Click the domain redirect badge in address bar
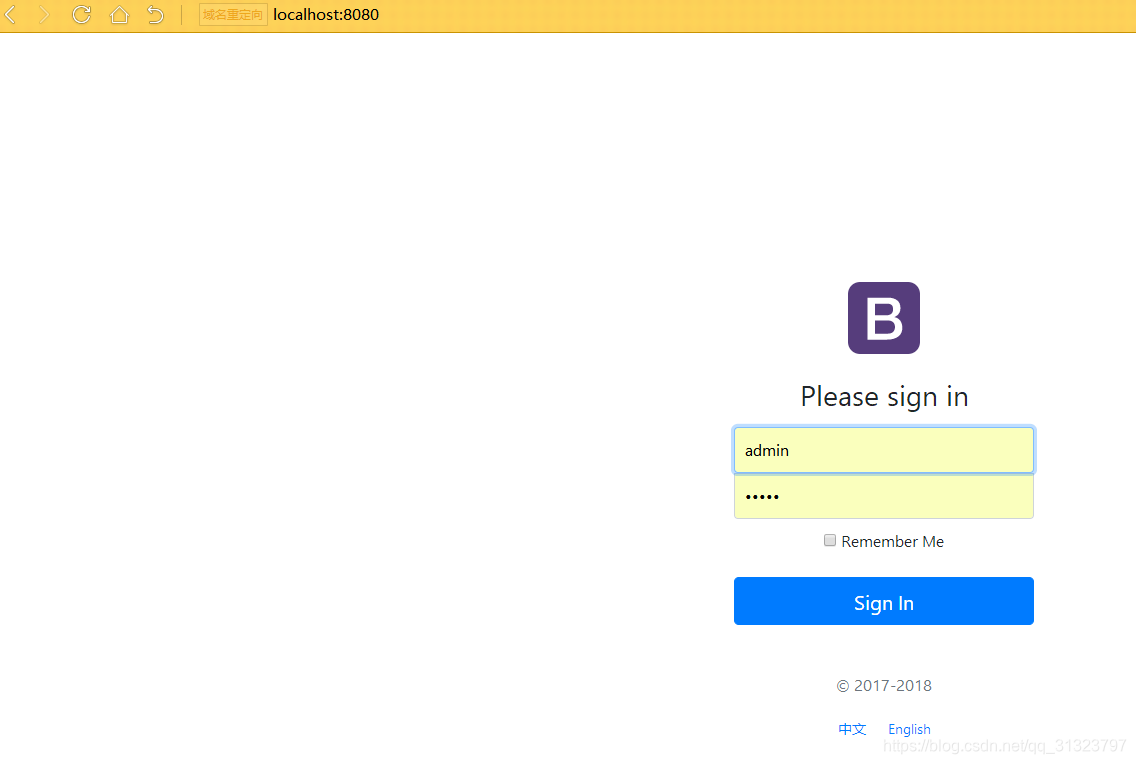 [233, 14]
